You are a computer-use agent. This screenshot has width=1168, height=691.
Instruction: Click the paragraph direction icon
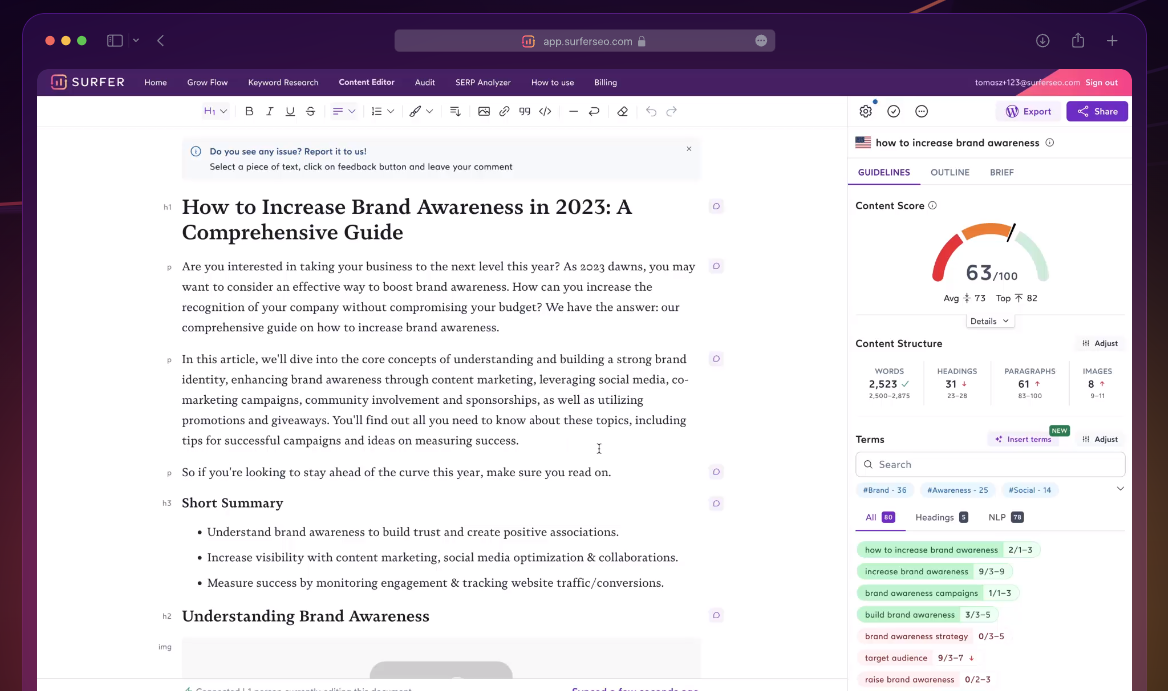pyautogui.click(x=455, y=112)
